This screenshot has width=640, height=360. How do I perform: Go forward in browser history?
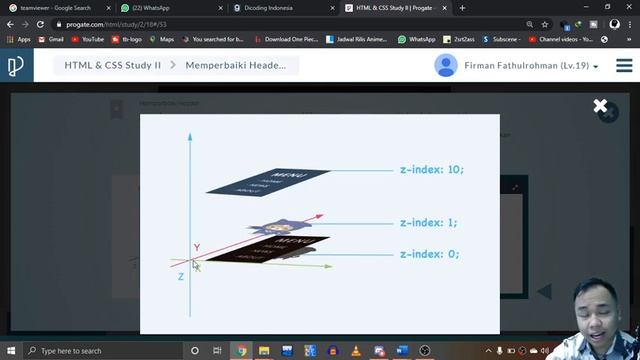(x=25, y=24)
